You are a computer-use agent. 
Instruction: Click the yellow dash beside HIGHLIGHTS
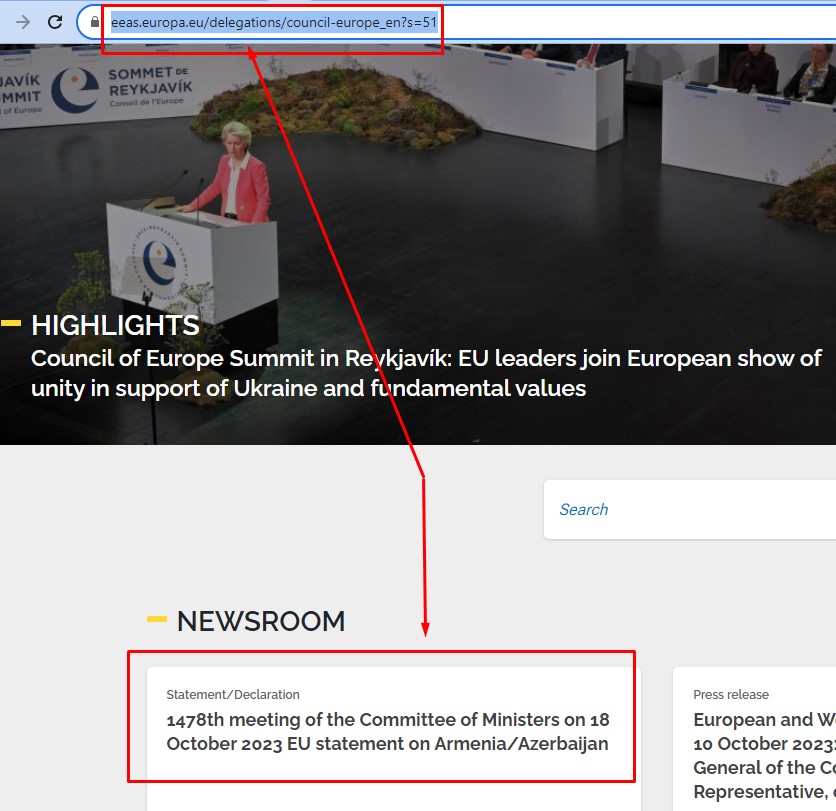tap(12, 323)
